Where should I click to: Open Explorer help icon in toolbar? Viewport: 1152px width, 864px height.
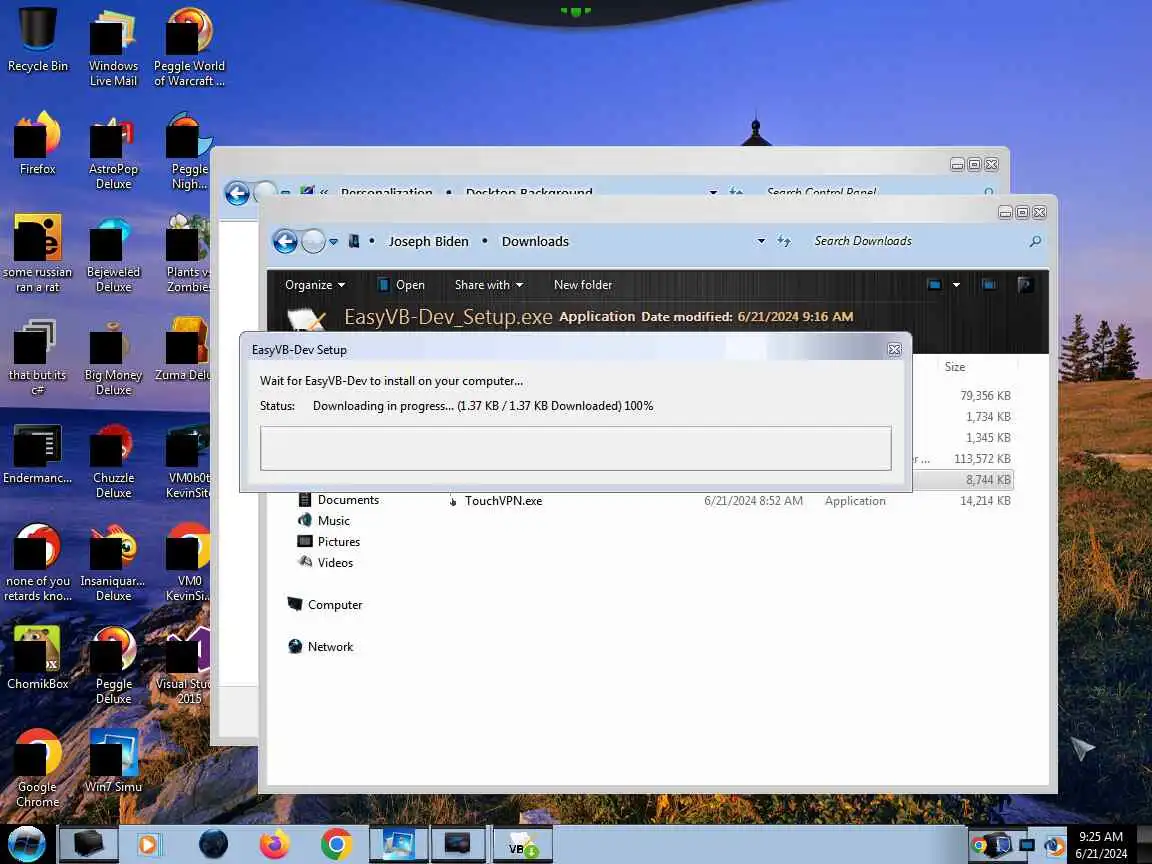click(1024, 284)
